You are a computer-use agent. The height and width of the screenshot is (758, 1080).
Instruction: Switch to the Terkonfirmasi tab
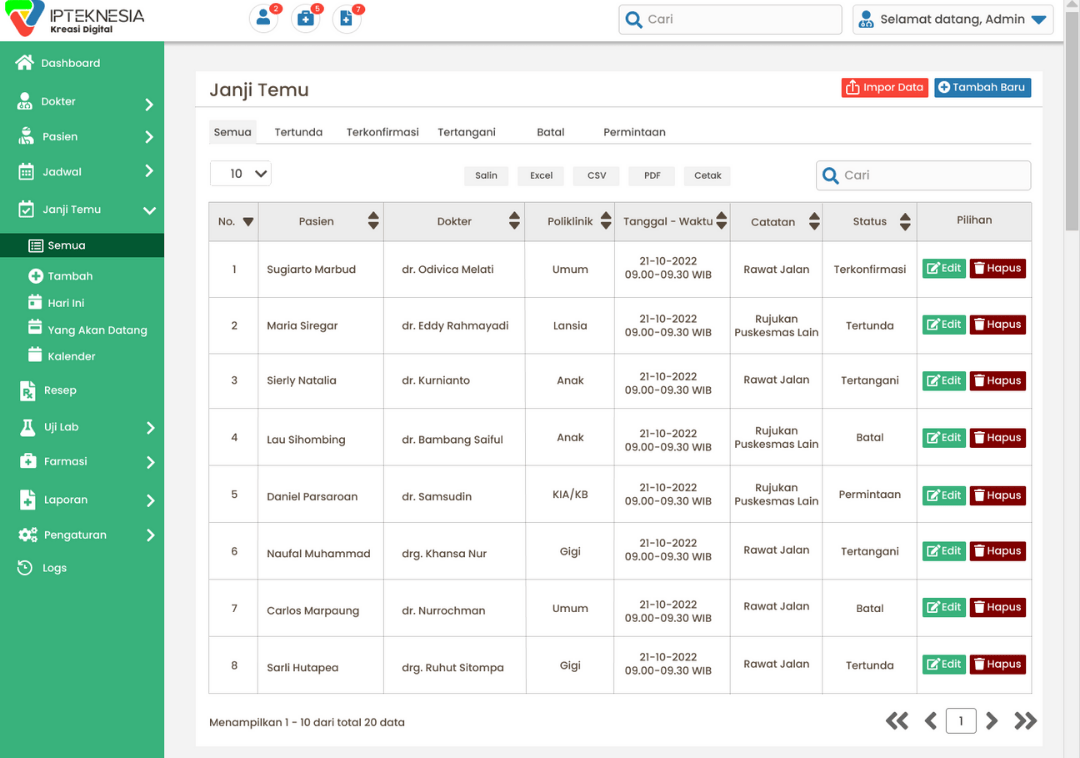[x=382, y=132]
